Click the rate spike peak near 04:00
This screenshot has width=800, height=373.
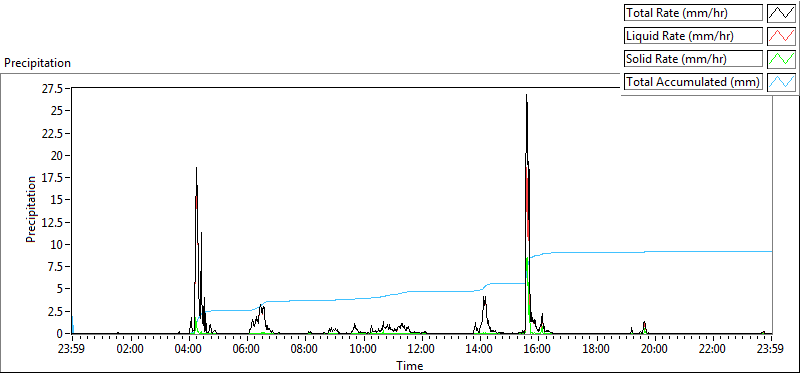click(196, 168)
